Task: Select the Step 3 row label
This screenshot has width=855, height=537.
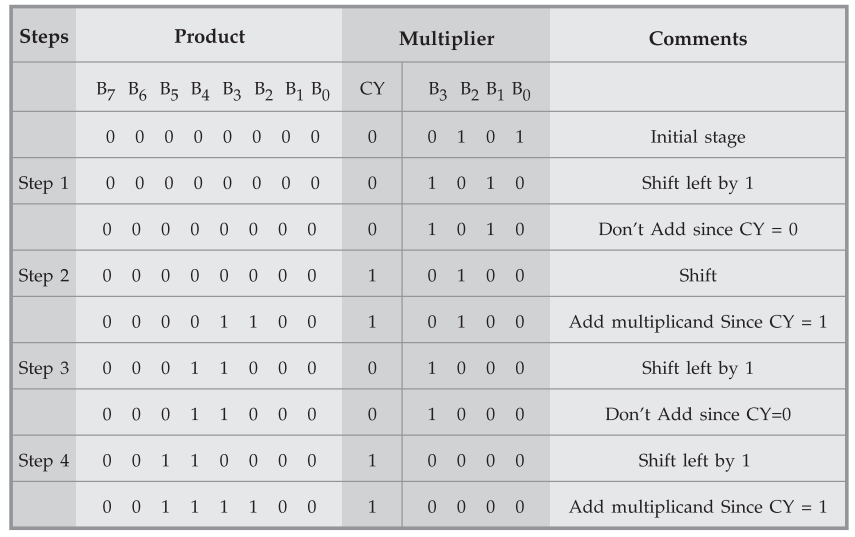Action: point(44,368)
